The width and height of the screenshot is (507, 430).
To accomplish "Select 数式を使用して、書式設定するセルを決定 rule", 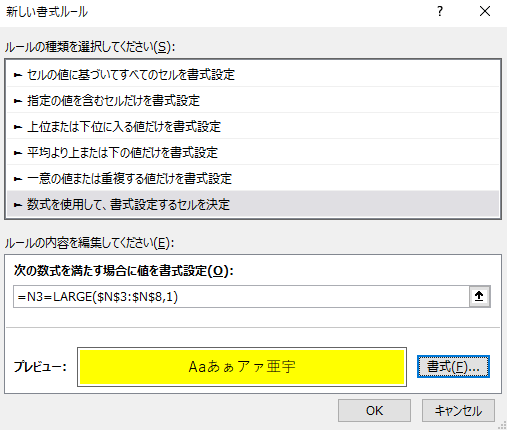I will (253, 204).
